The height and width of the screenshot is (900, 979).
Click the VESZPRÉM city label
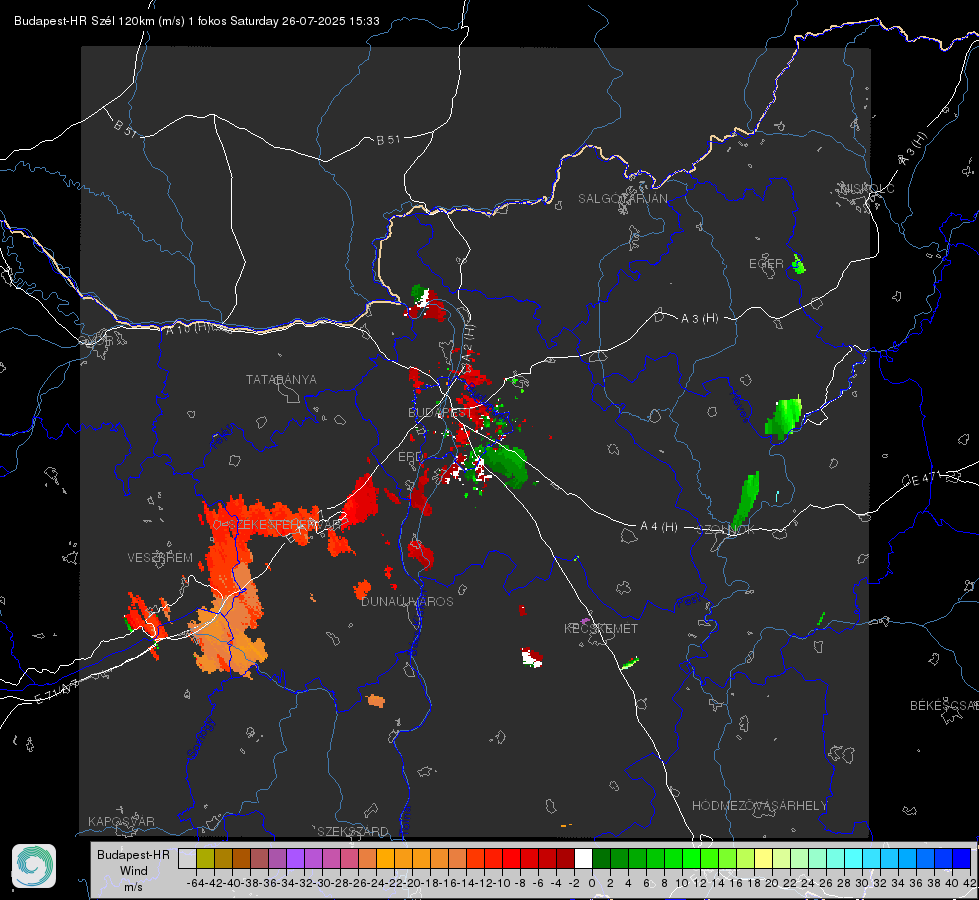coord(160,558)
